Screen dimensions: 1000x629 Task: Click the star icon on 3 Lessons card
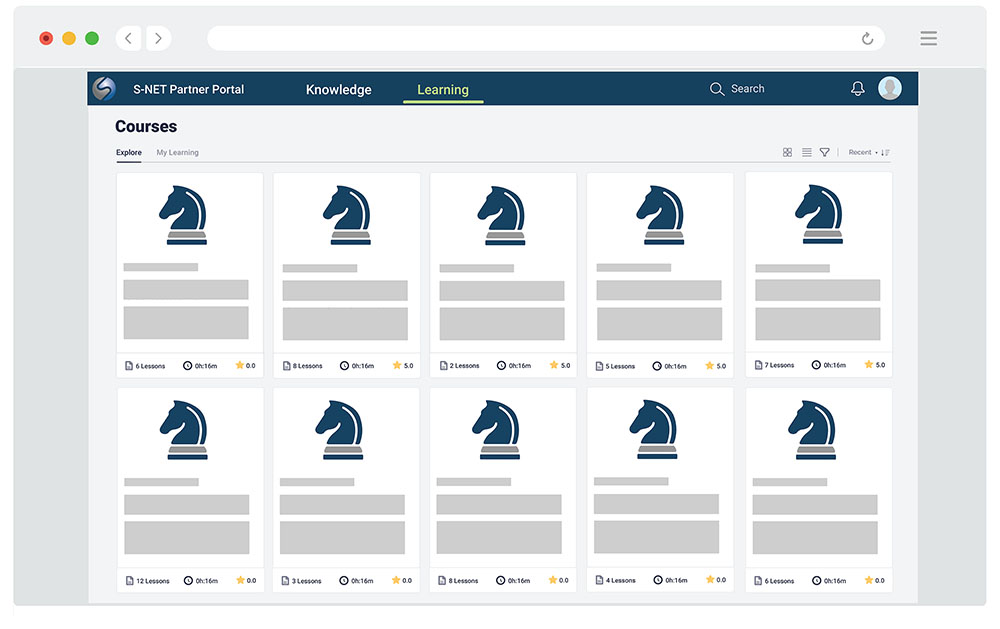(x=396, y=580)
